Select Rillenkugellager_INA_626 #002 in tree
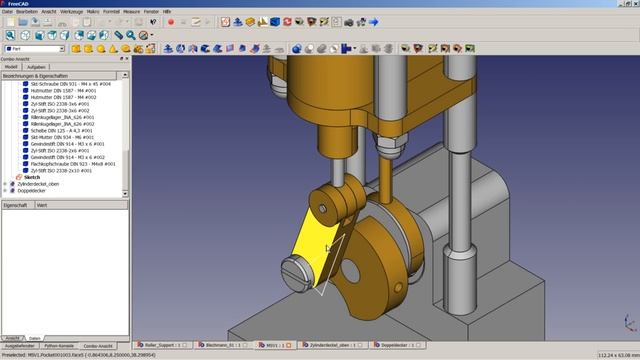This screenshot has width=640, height=360. coord(62,124)
